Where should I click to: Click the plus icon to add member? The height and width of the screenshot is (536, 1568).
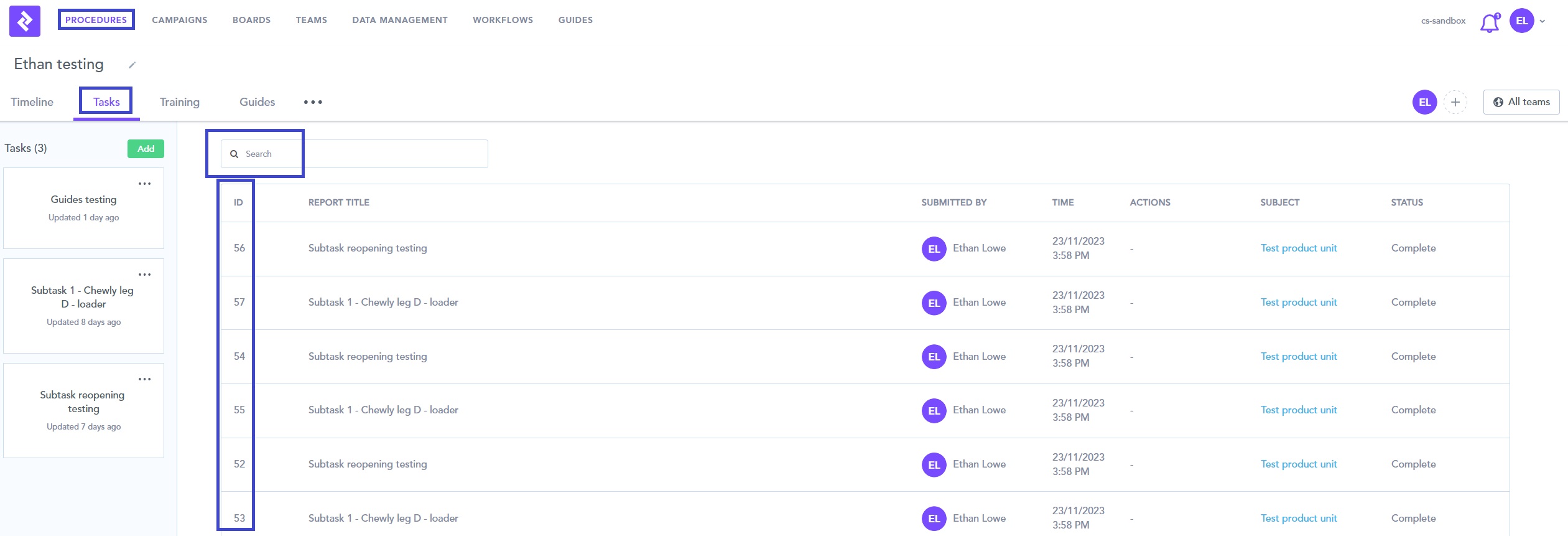coord(1455,102)
